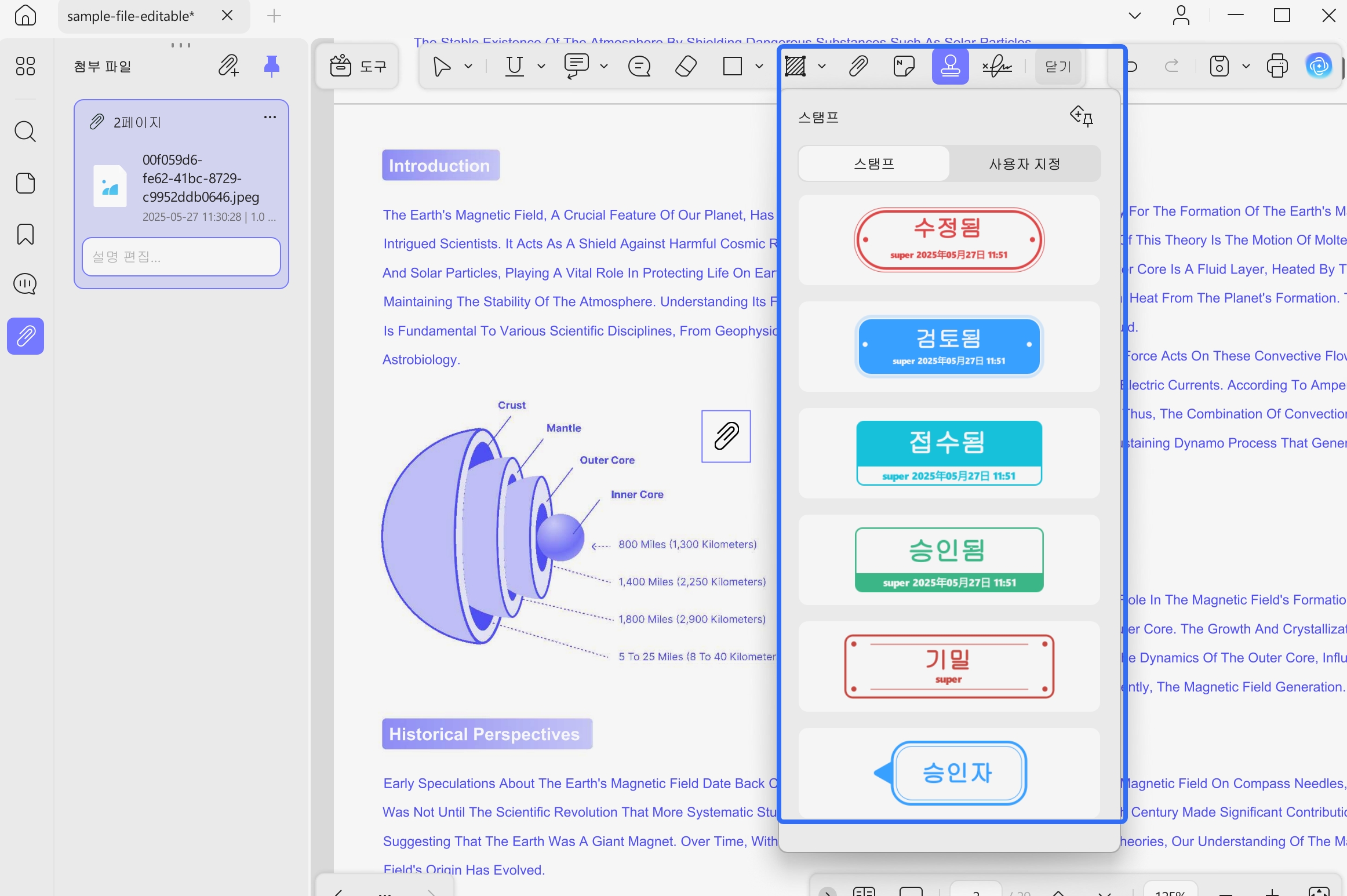Toggle the stamp panel pin icon
Image resolution: width=1347 pixels, height=896 pixels.
(1082, 116)
